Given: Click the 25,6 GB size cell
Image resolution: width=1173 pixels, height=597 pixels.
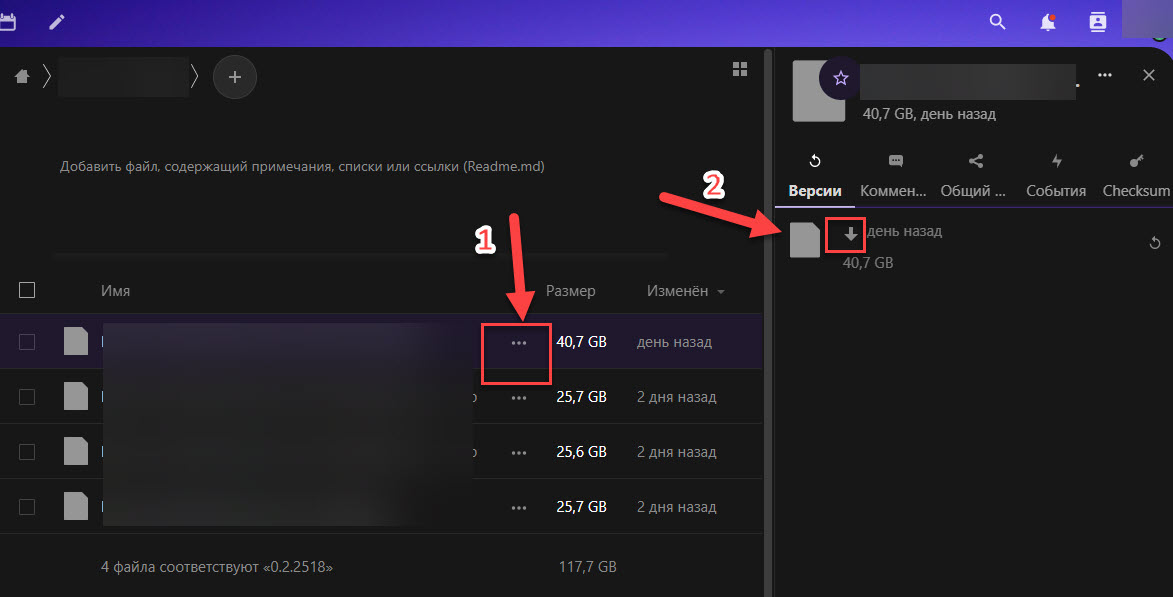Looking at the screenshot, I should [581, 452].
